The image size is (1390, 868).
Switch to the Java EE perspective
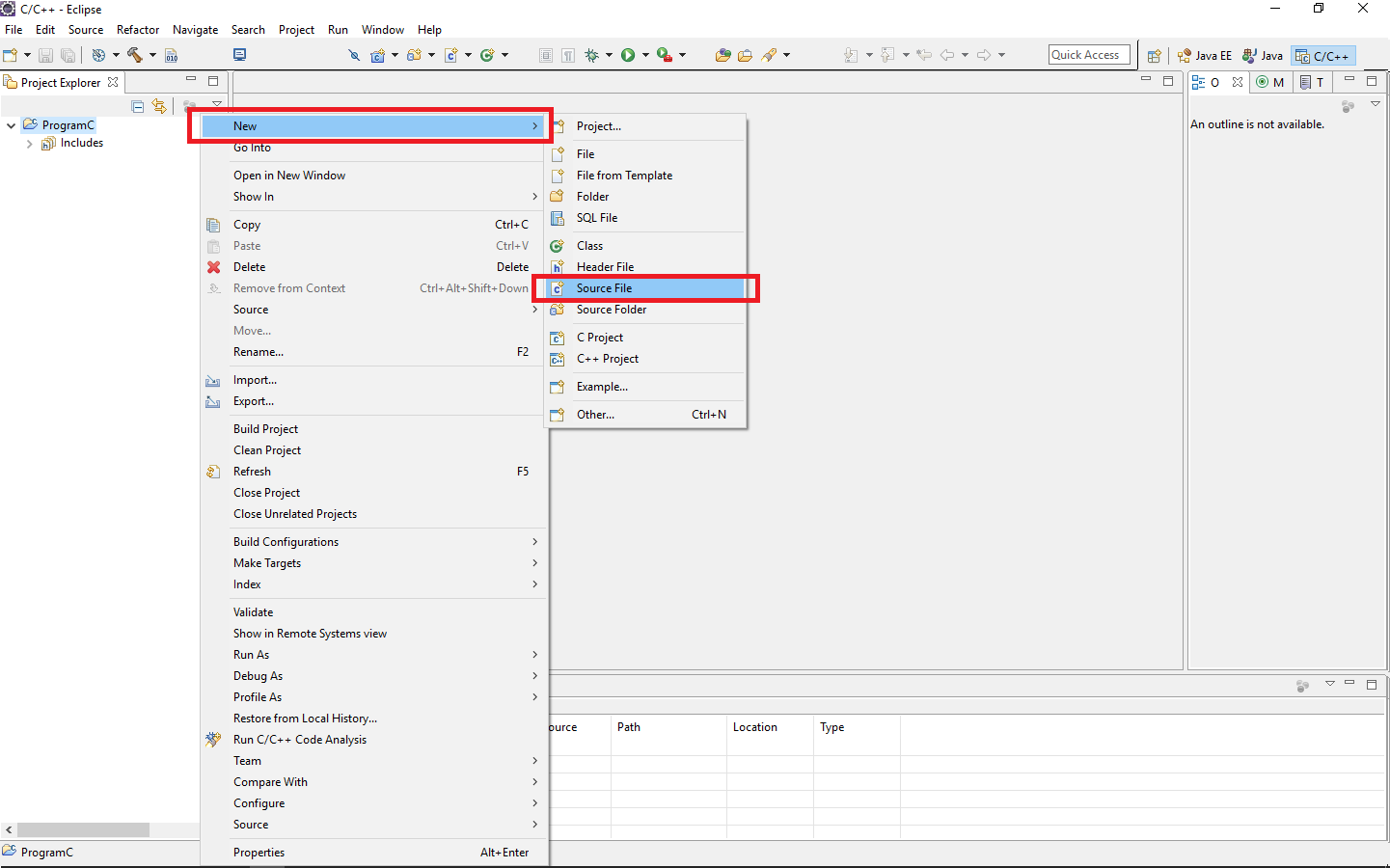(x=1205, y=56)
